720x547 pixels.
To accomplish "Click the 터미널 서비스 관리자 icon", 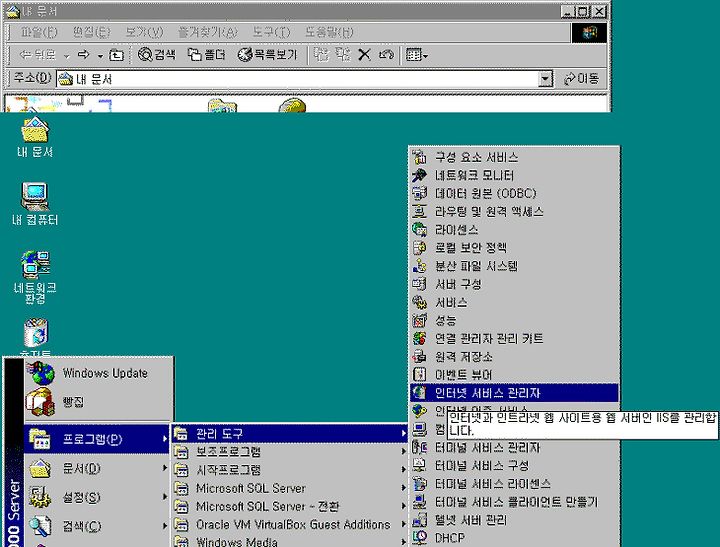I will [x=419, y=447].
